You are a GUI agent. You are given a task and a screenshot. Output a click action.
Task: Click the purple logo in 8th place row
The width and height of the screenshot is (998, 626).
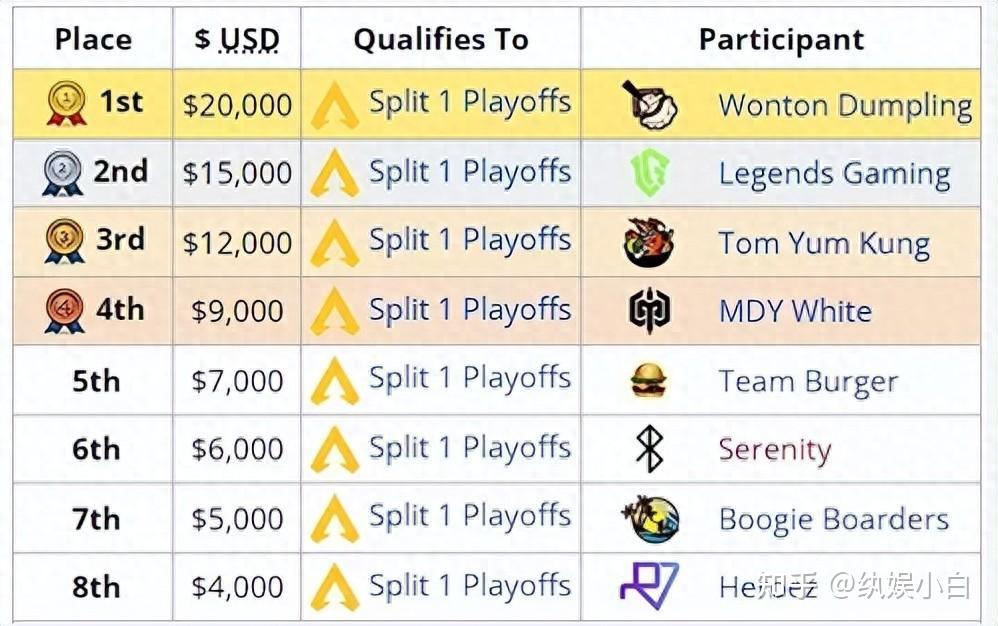[650, 585]
